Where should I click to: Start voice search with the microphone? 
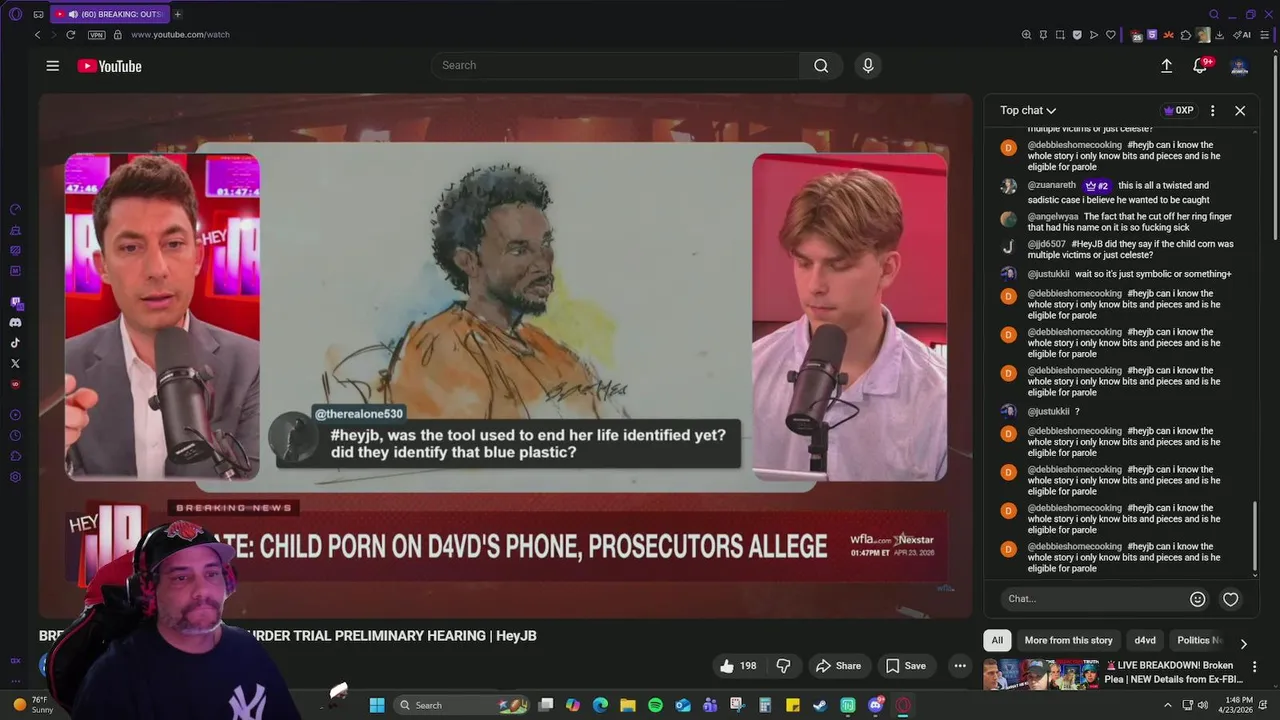(868, 66)
